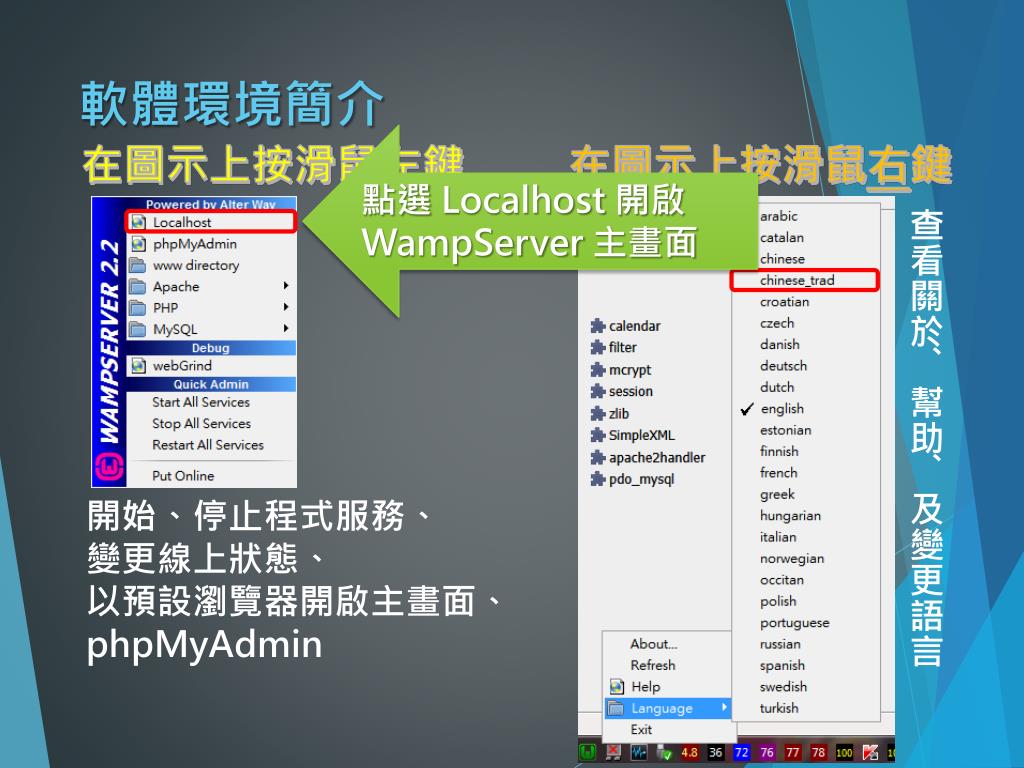Expand the Language submenu

coord(667,708)
